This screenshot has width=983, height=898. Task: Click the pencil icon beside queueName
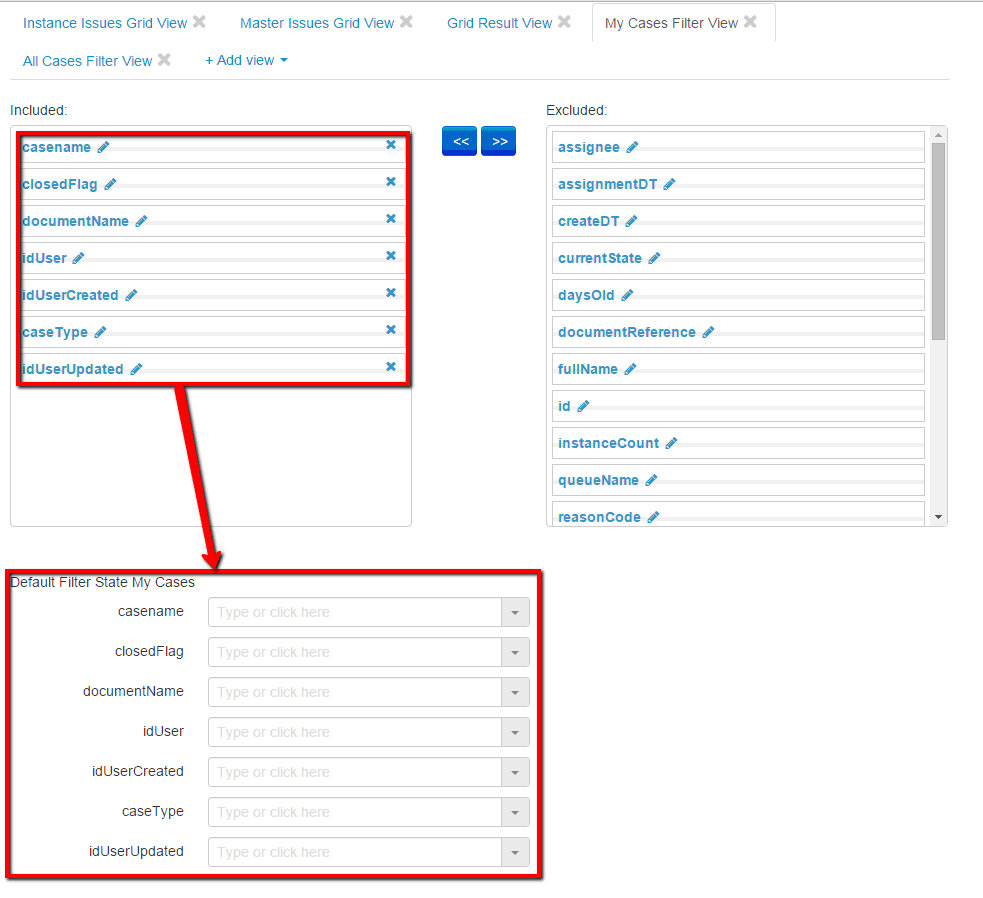tap(651, 480)
